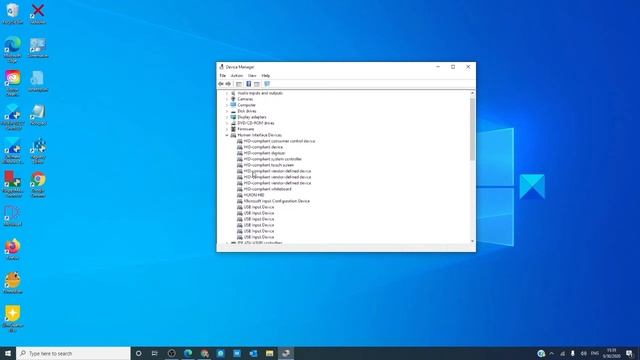Select HID-compliant system controller entry

pos(273,159)
